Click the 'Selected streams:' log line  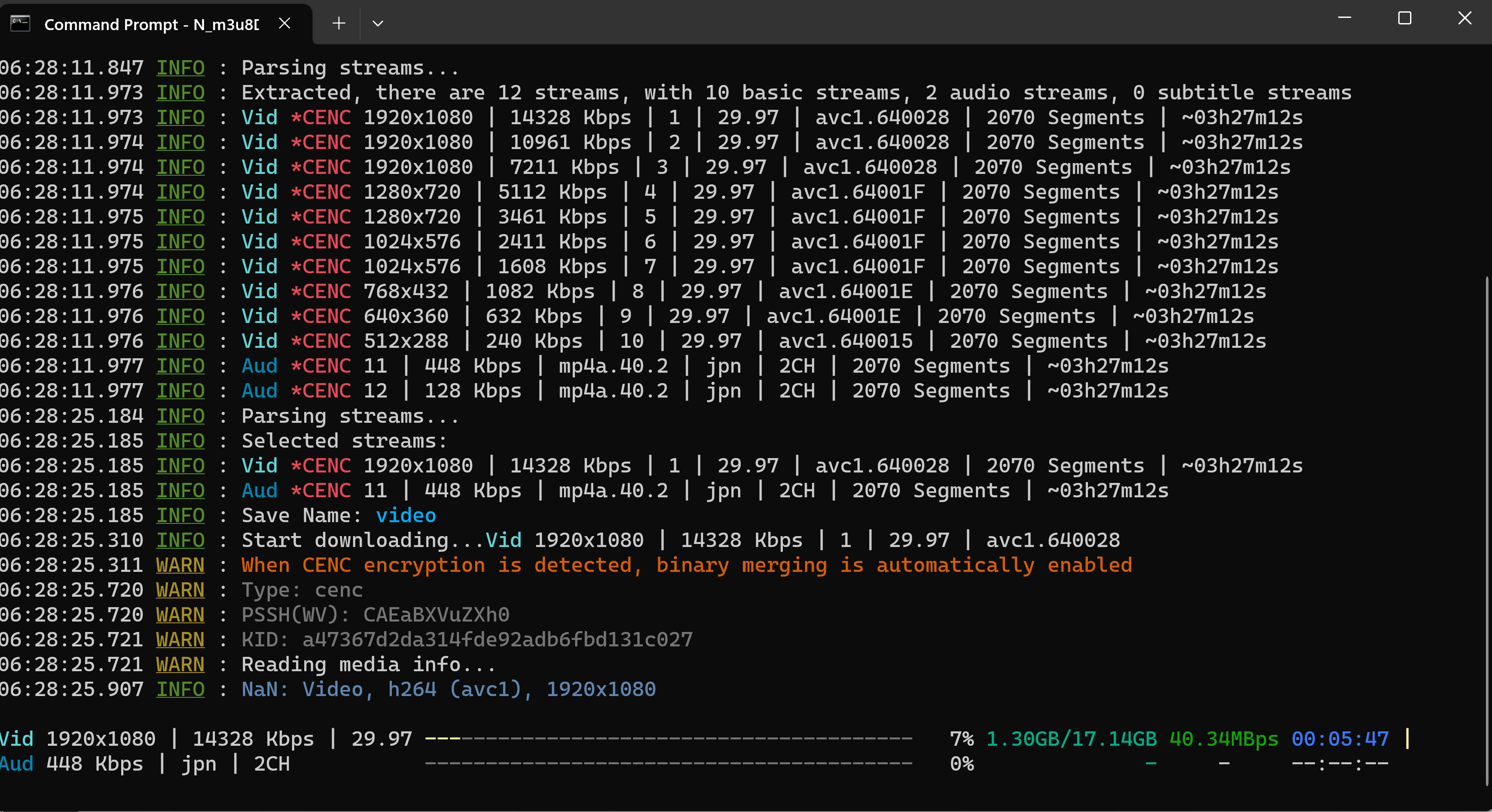click(344, 441)
